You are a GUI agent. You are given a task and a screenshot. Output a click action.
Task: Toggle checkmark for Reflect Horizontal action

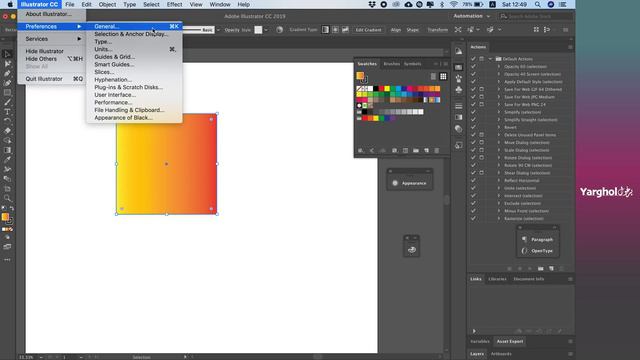(x=473, y=180)
